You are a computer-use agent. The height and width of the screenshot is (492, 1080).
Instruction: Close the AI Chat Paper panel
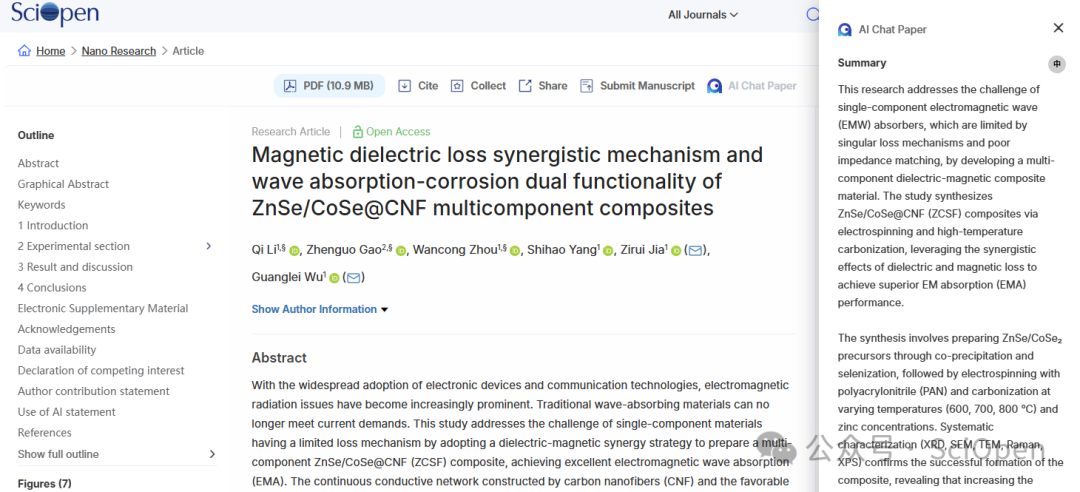(x=1059, y=28)
